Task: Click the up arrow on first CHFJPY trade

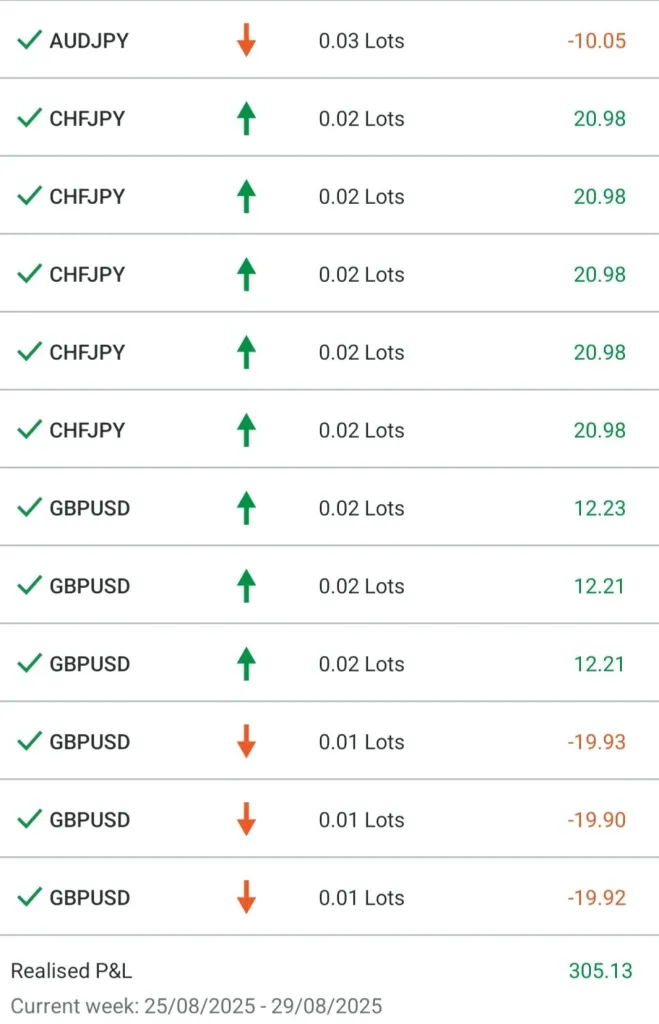Action: [x=246, y=119]
